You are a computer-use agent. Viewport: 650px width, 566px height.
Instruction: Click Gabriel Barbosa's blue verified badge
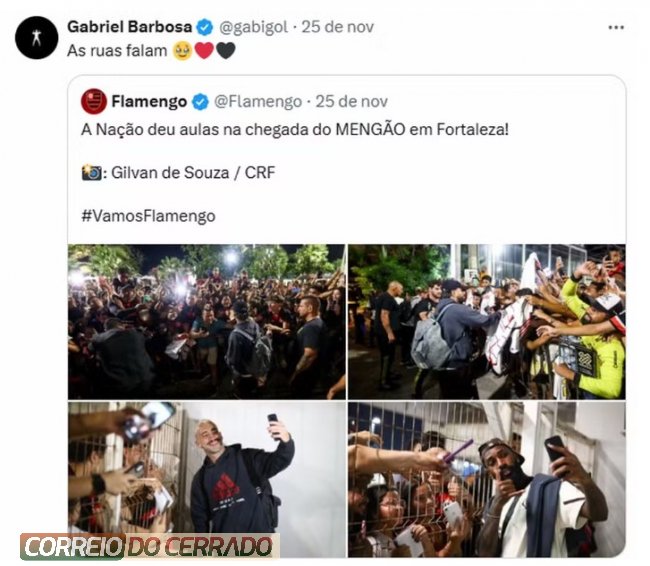[204, 27]
